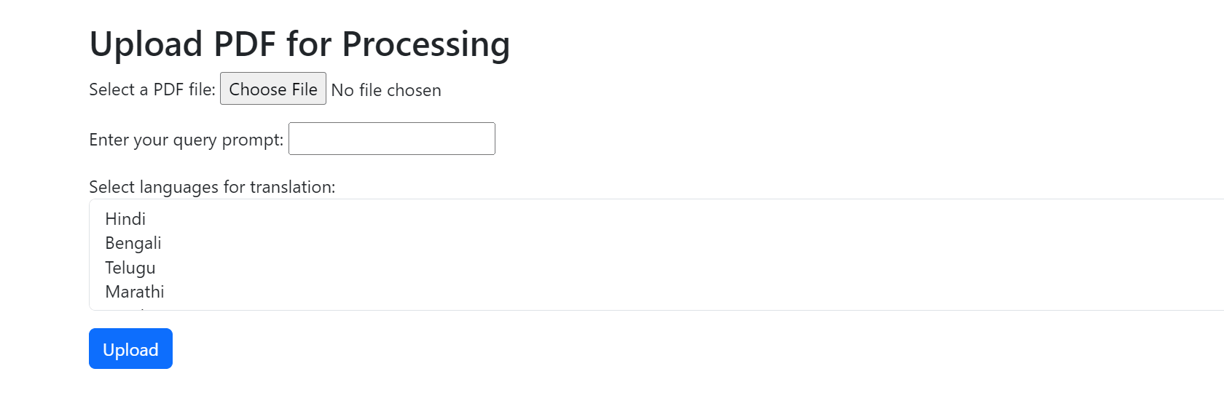This screenshot has width=1224, height=399.
Task: Click the word 'Processing' in the heading
Action: point(426,44)
